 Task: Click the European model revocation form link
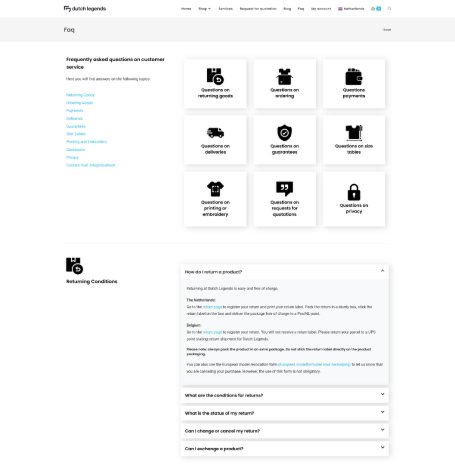point(314,364)
